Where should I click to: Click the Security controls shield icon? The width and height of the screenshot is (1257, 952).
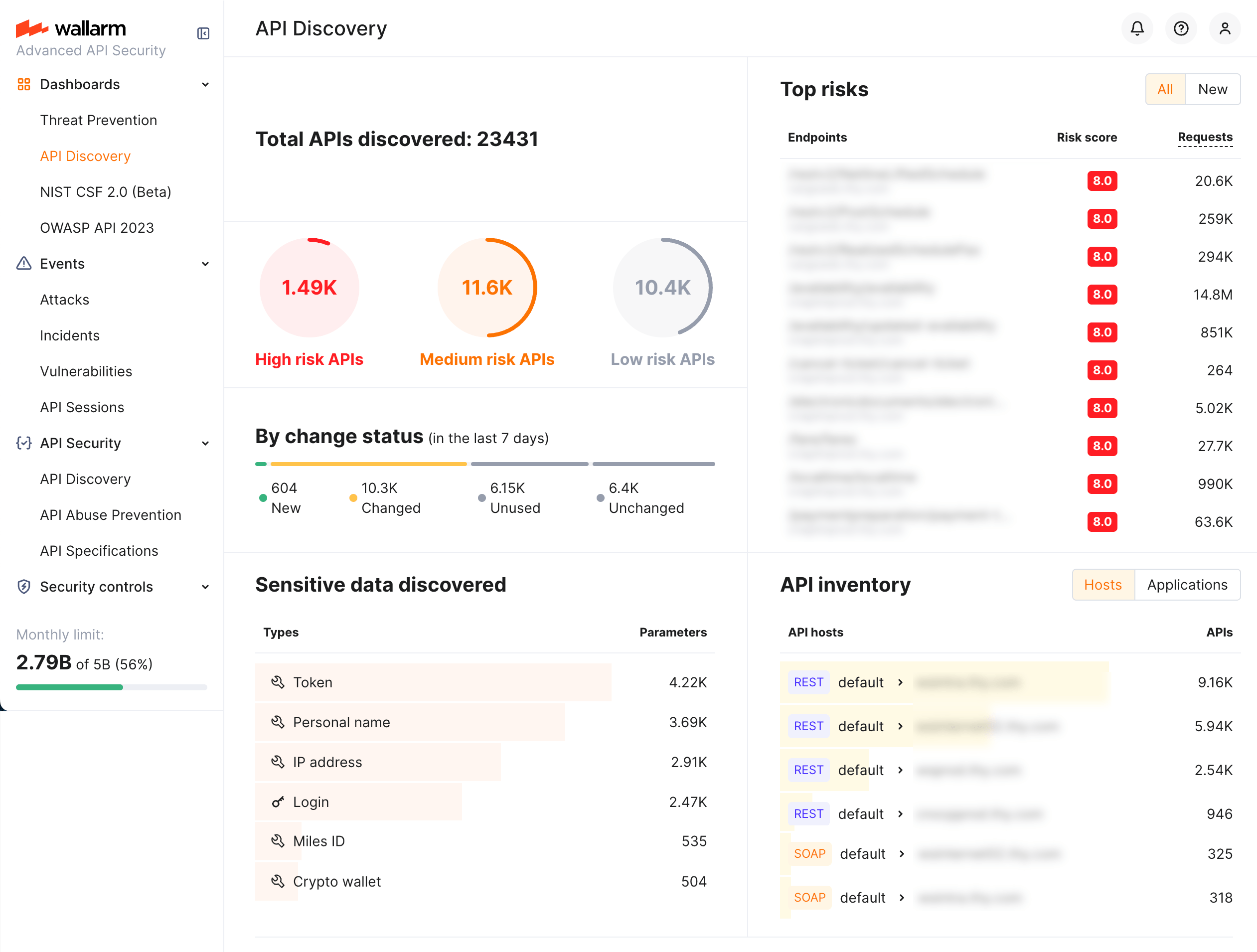[x=23, y=586]
